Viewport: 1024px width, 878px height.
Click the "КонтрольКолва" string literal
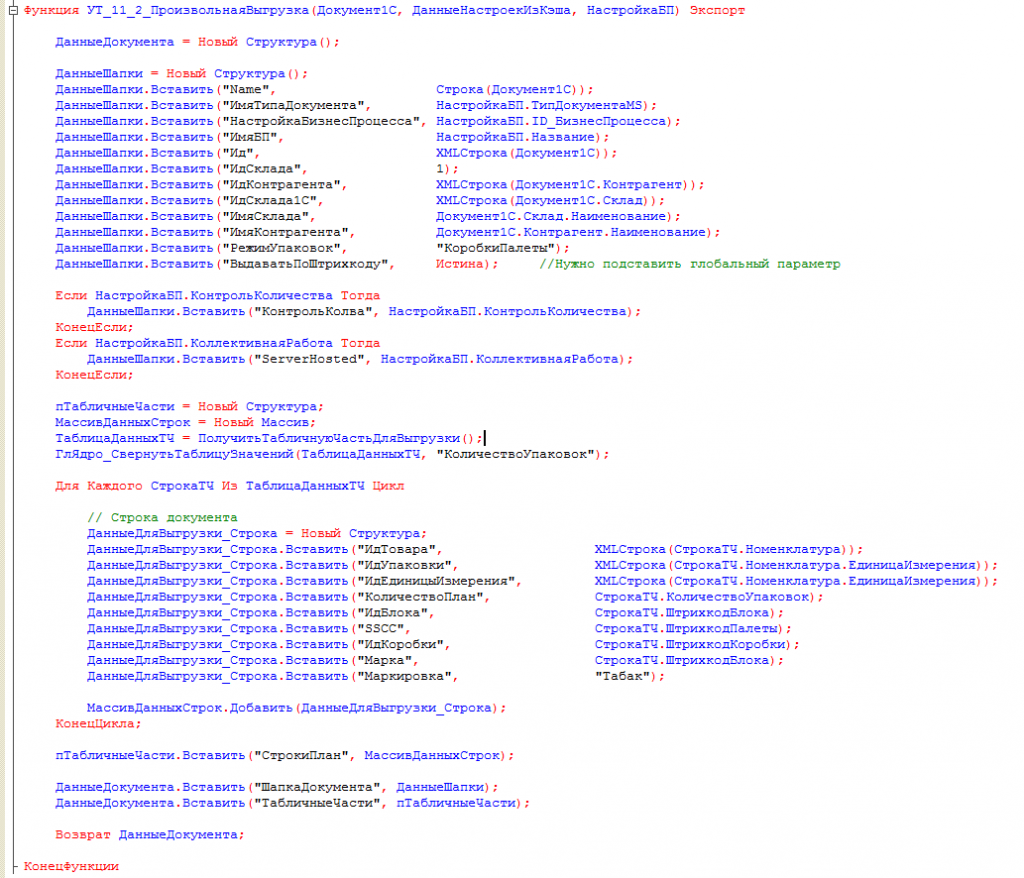click(313, 312)
